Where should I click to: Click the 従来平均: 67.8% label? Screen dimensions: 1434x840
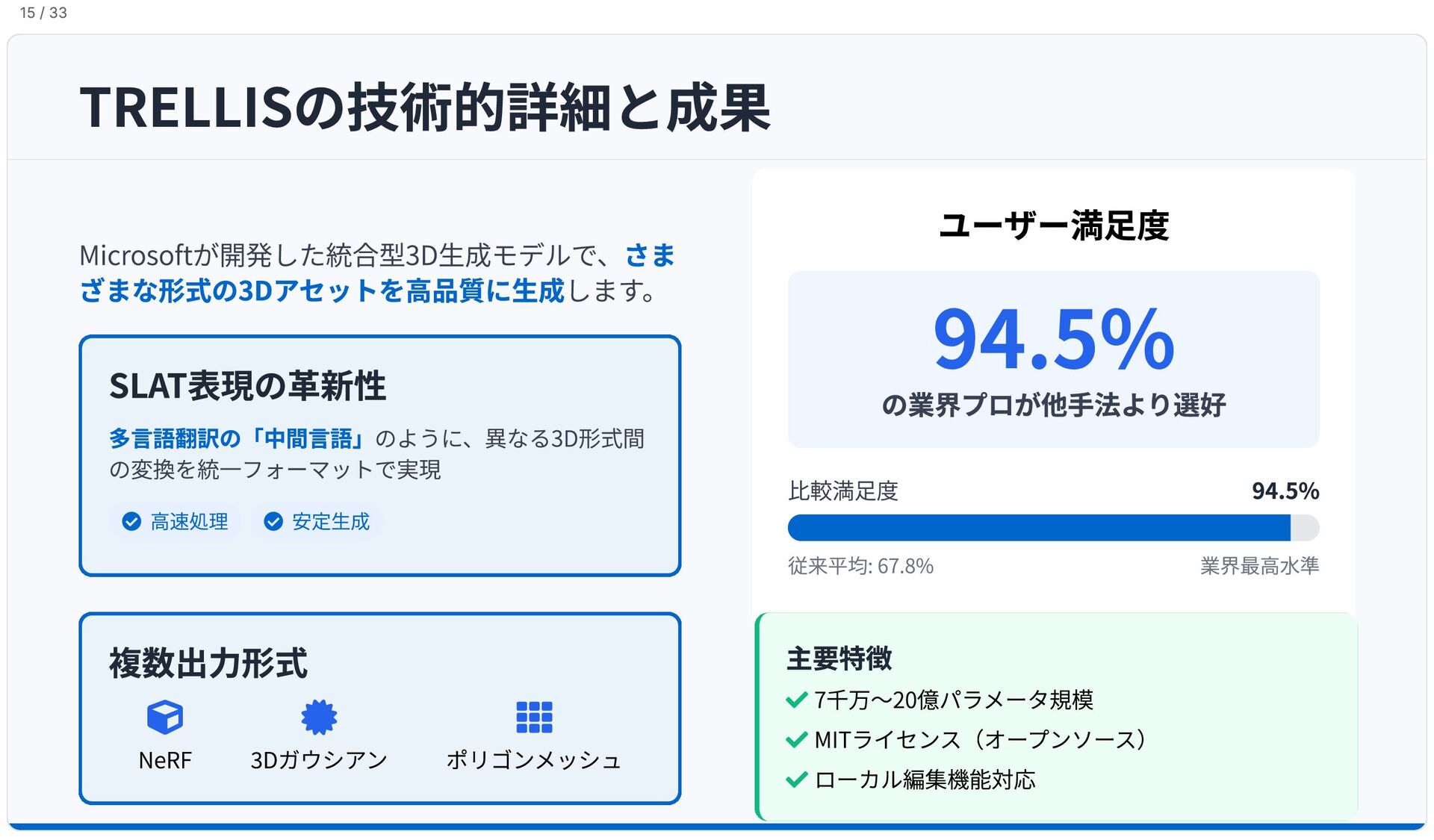[x=860, y=566]
